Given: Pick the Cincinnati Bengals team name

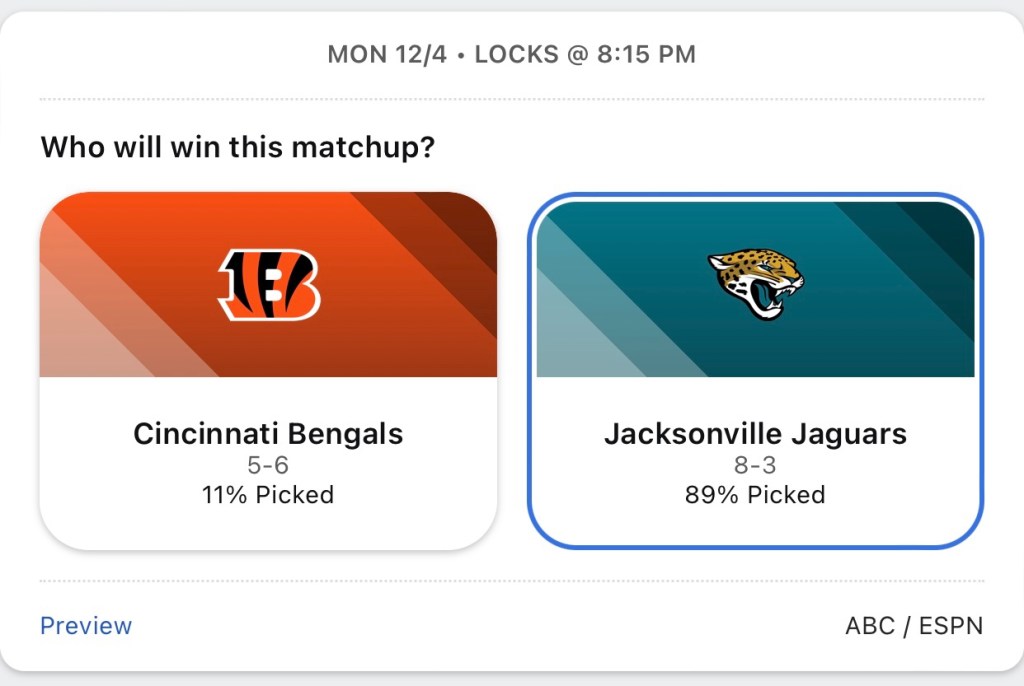Looking at the screenshot, I should (268, 434).
